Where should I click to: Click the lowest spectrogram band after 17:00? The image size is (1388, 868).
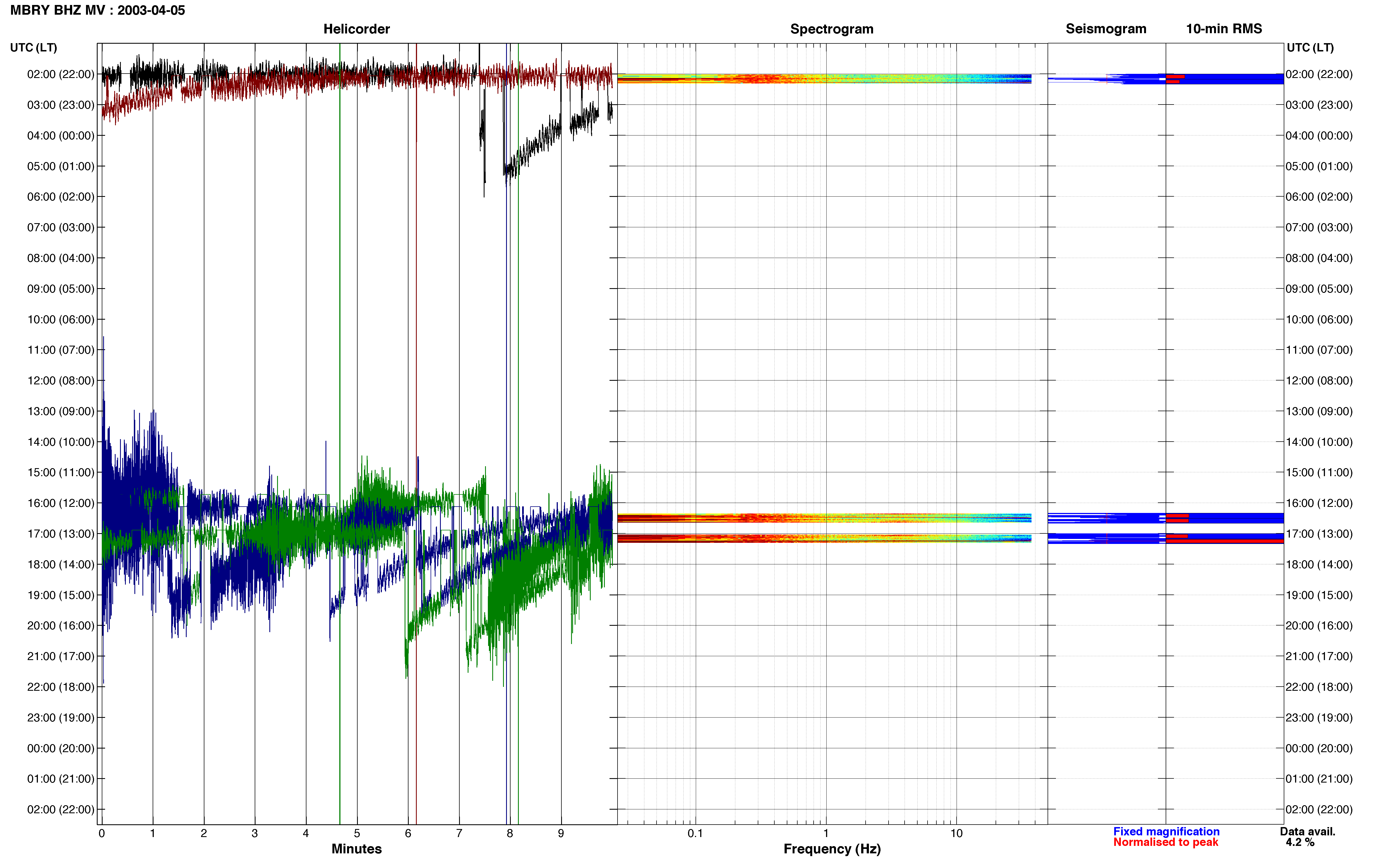pos(824,538)
